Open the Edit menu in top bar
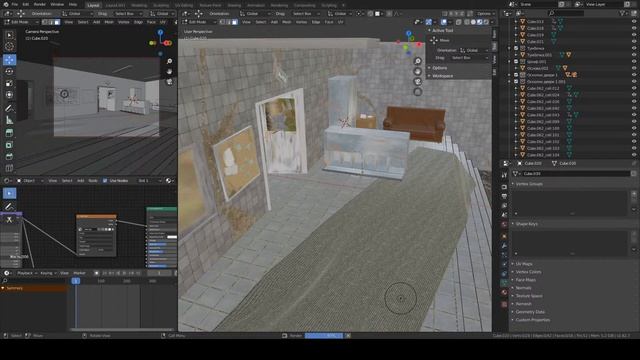Image resolution: width=640 pixels, height=360 pixels. click(x=26, y=4)
